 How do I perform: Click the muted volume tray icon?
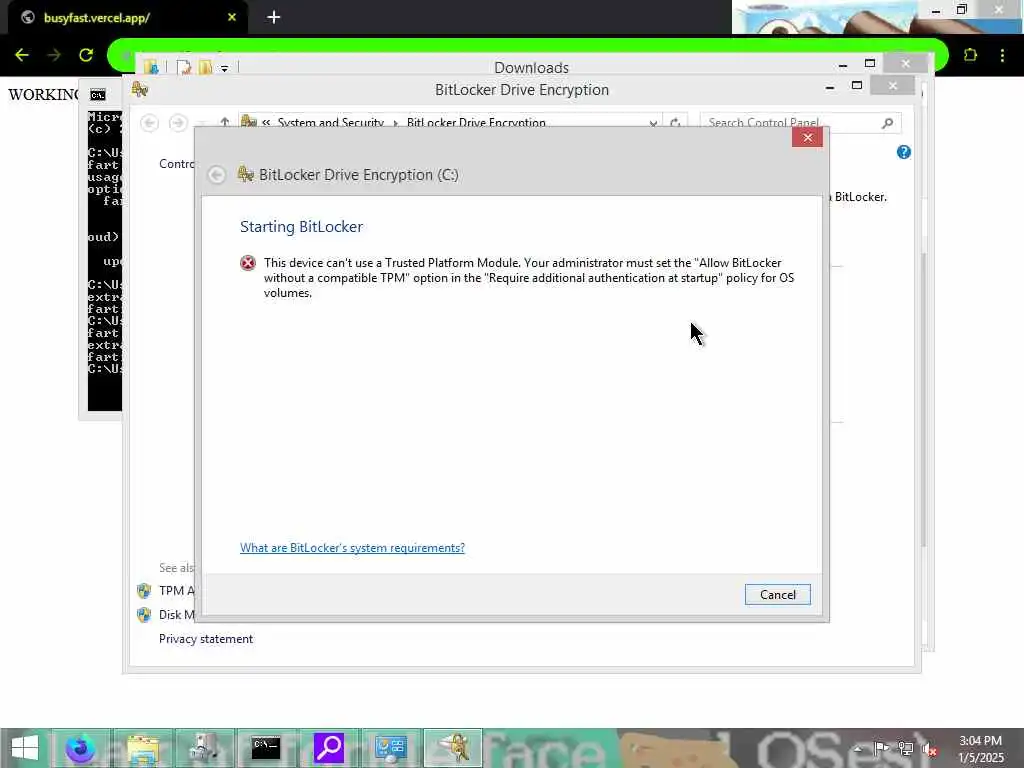click(x=929, y=748)
